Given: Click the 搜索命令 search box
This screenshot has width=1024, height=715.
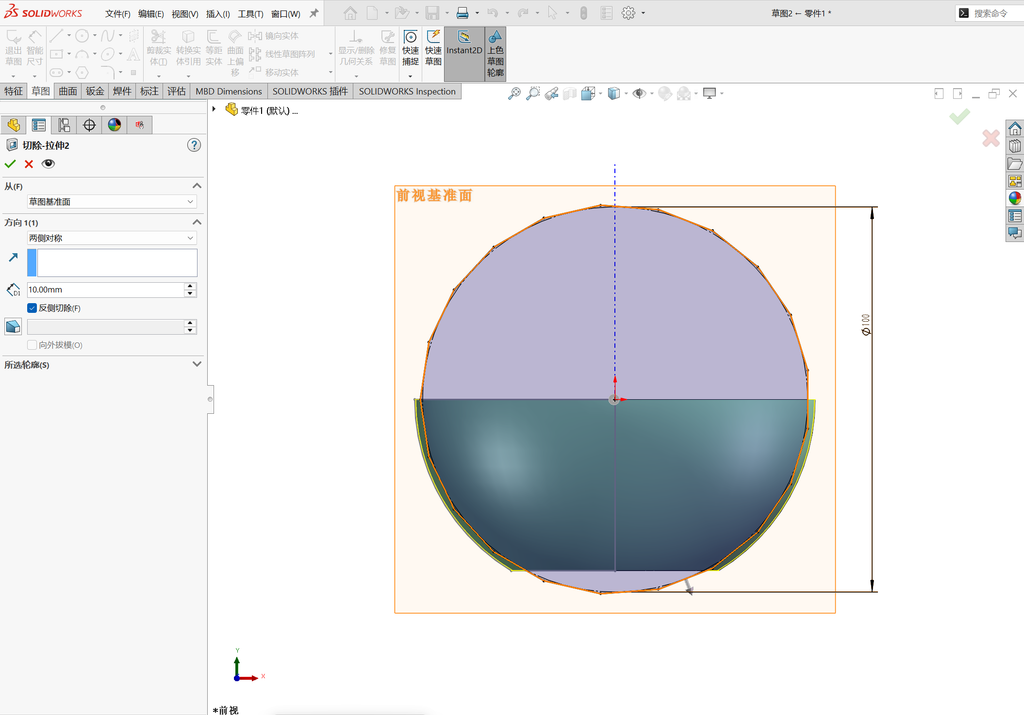Looking at the screenshot, I should point(989,13).
